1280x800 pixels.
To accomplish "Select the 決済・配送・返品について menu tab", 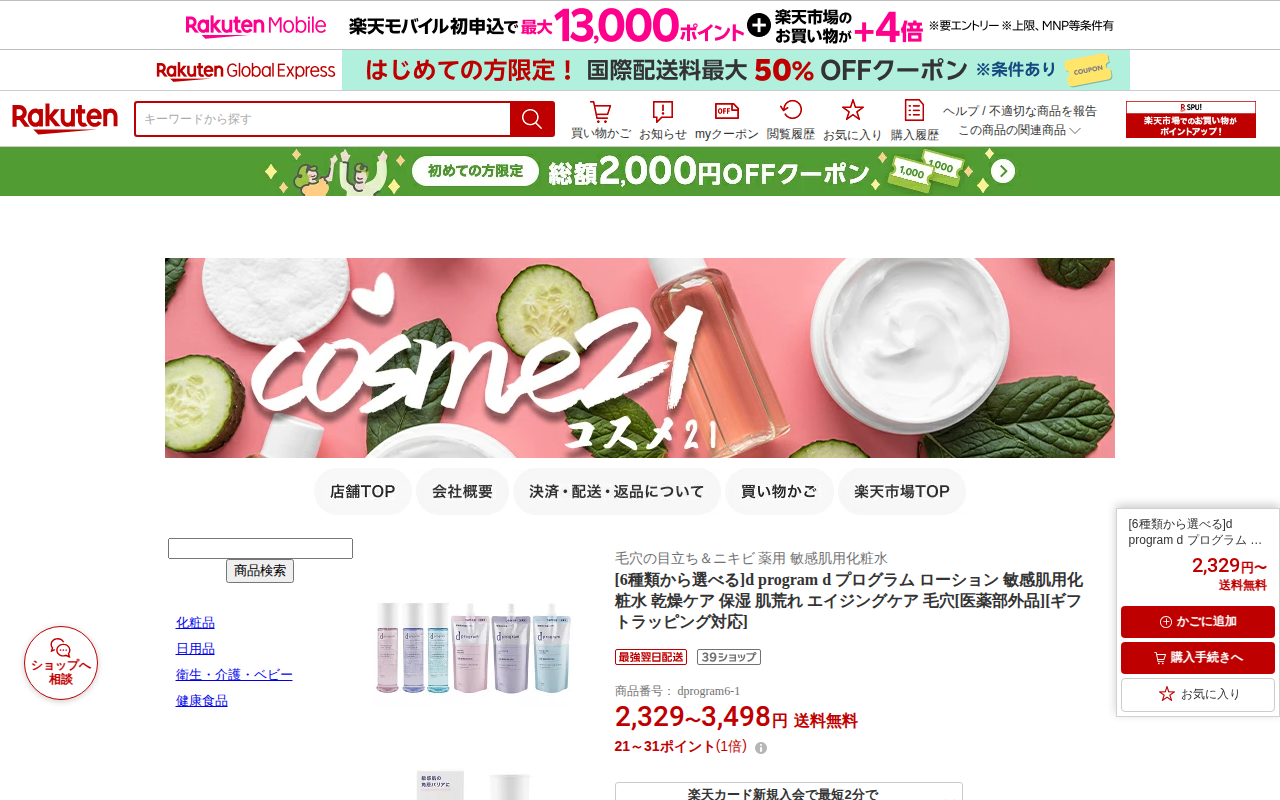I will pyautogui.click(x=617, y=492).
